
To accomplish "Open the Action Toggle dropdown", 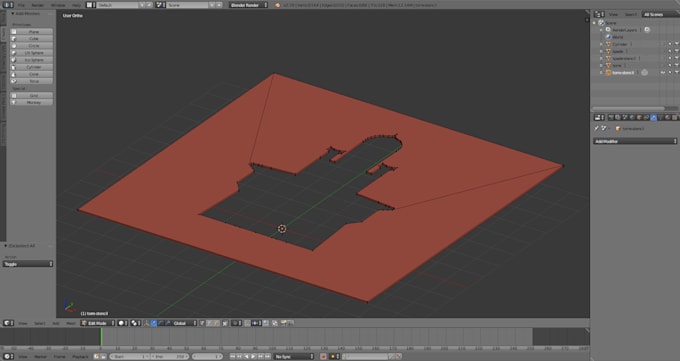I will [28, 264].
